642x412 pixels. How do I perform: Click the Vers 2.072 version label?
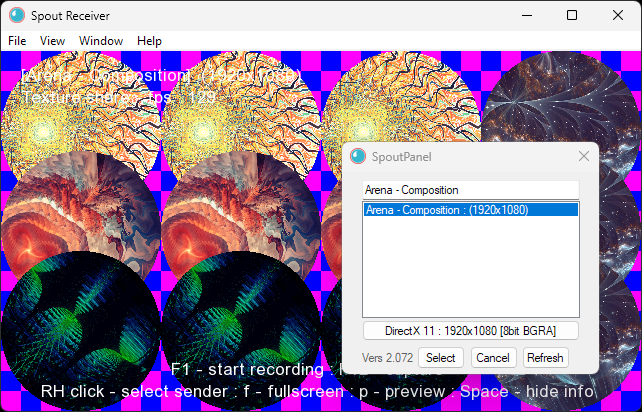point(385,358)
